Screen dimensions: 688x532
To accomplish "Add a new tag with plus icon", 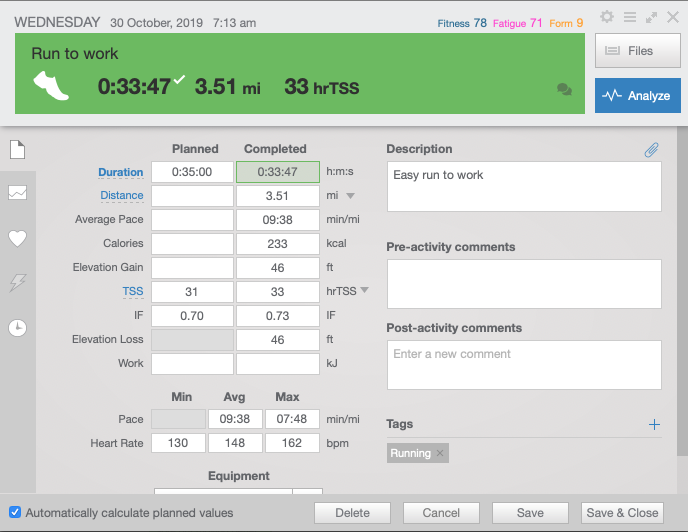I will coord(654,424).
